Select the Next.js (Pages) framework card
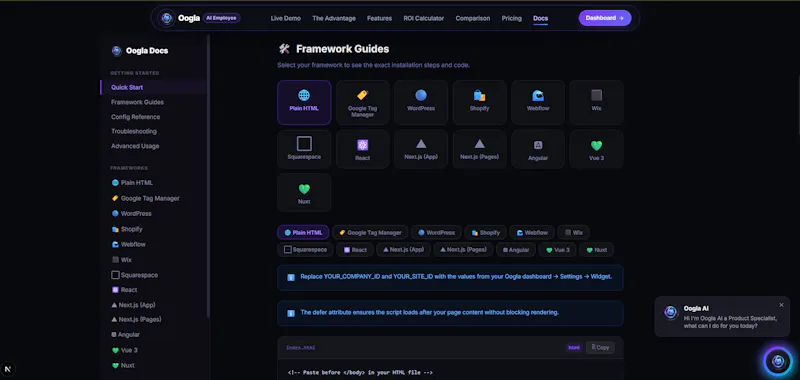The width and height of the screenshot is (800, 380). [x=480, y=149]
